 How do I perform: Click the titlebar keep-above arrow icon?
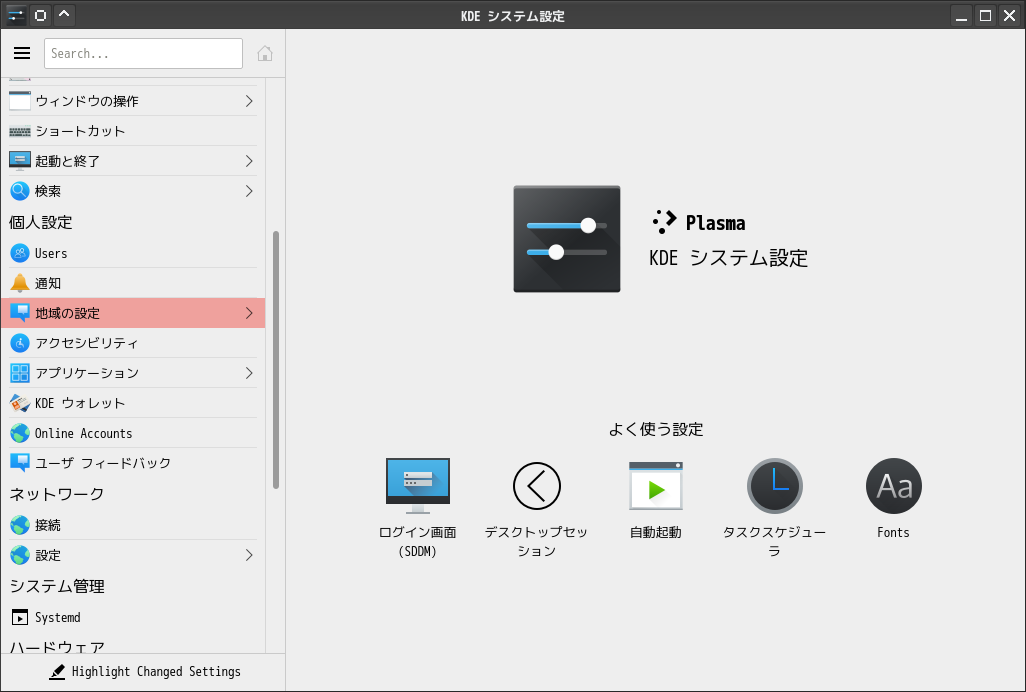[x=64, y=15]
